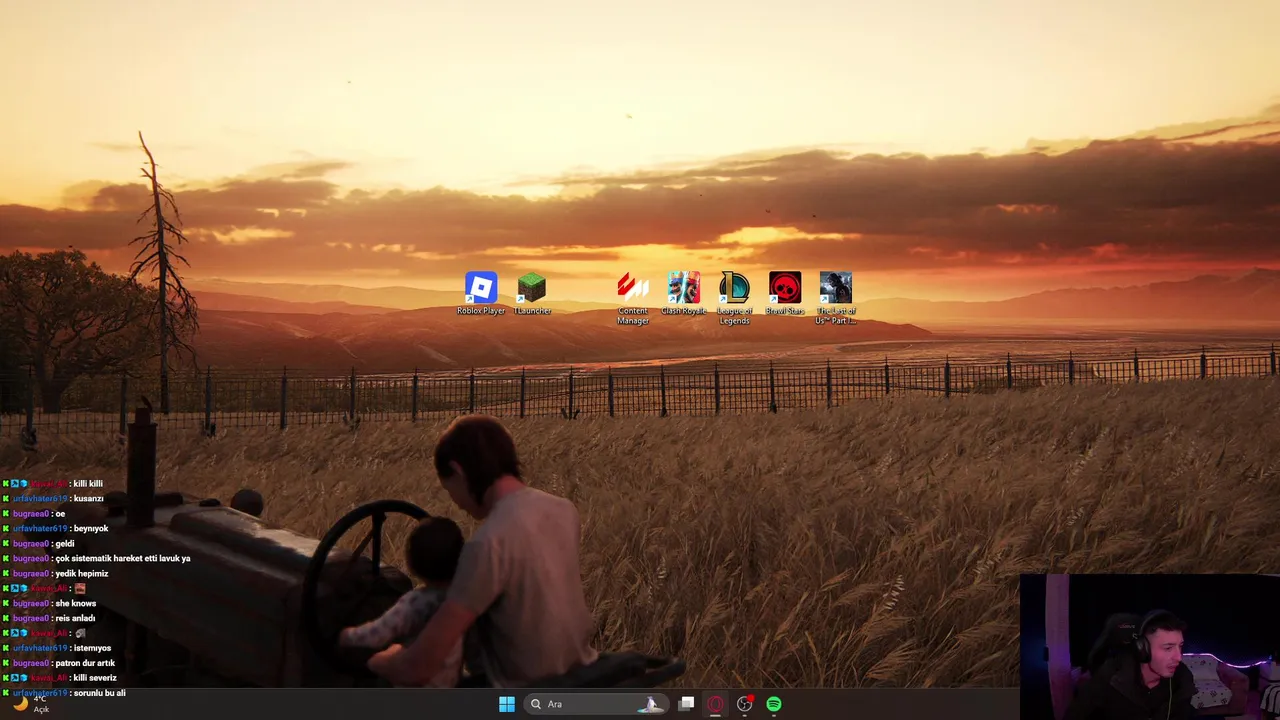Select The Last of Us Part I shortcut

click(x=836, y=298)
